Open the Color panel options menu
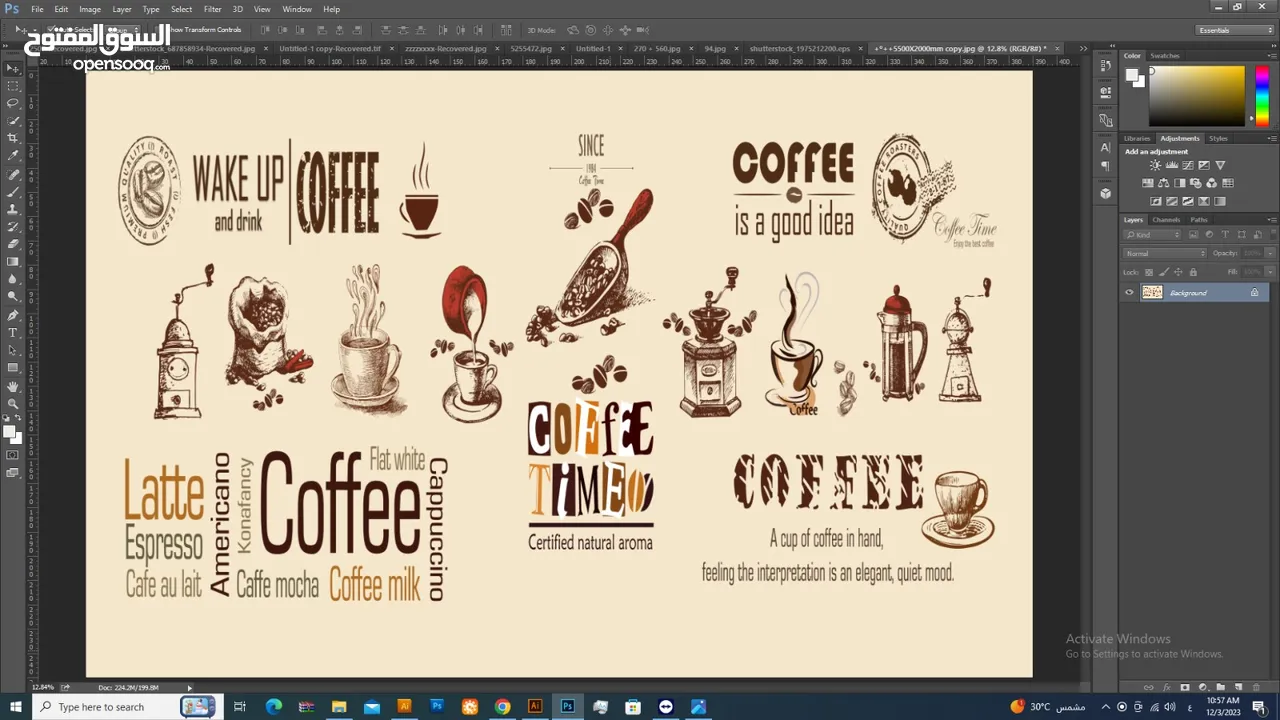1280x720 pixels. pyautogui.click(x=1271, y=56)
